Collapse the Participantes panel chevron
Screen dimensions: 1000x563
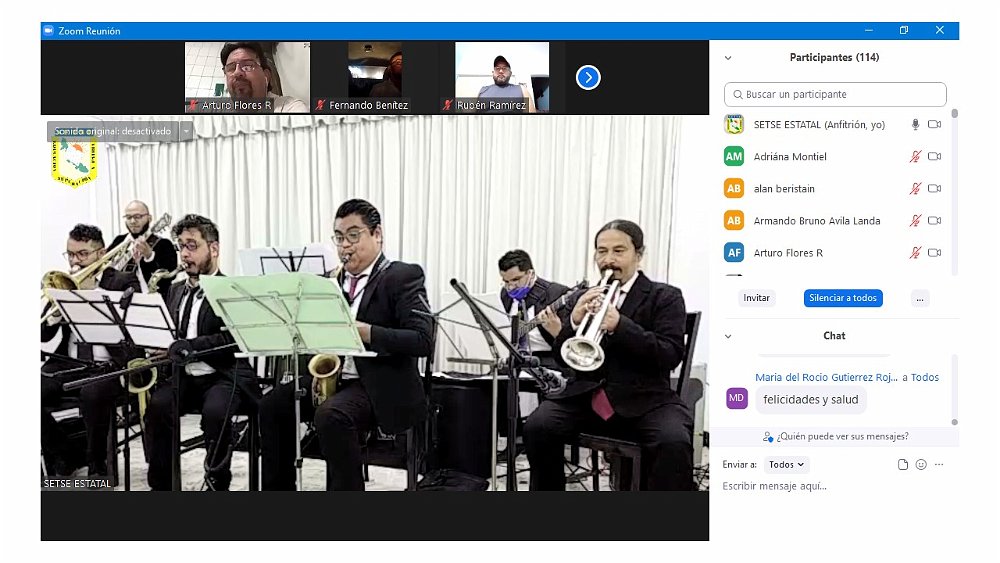pos(728,58)
